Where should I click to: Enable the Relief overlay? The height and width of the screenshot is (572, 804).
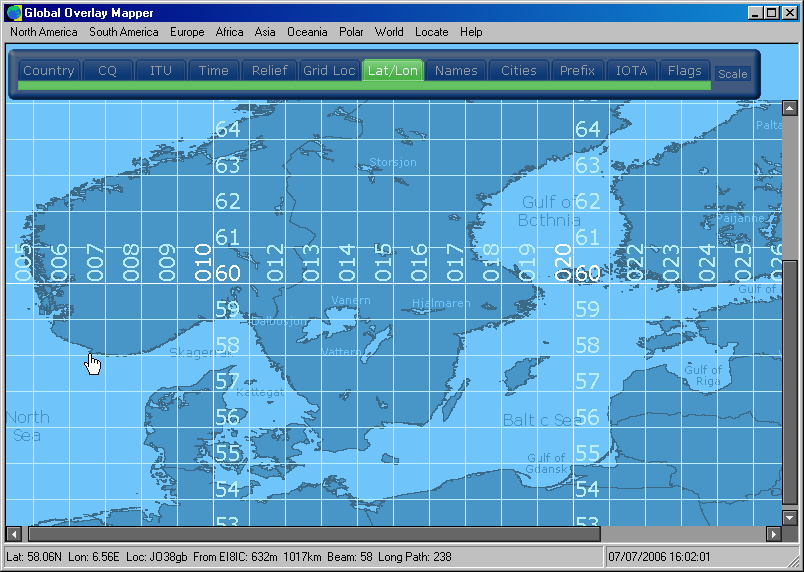269,71
